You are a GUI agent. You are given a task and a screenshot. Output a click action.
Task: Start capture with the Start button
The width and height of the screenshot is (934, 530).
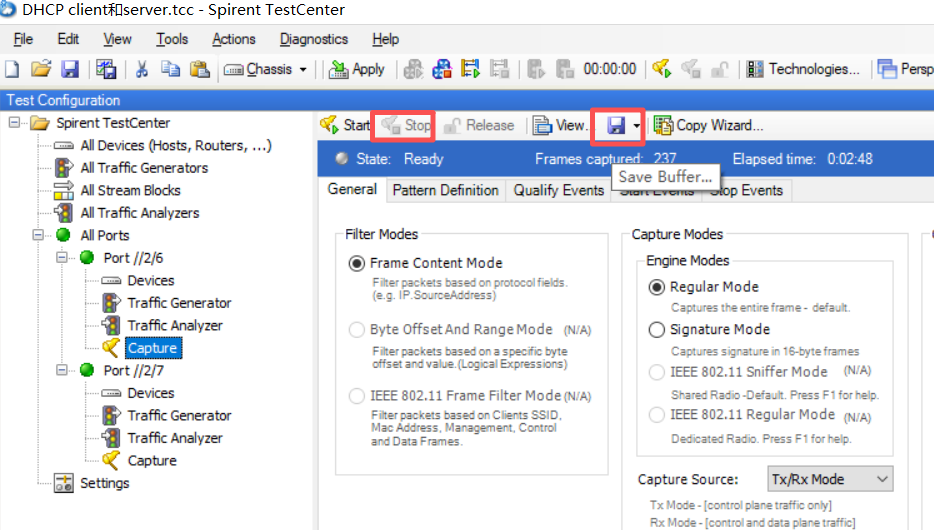click(345, 125)
